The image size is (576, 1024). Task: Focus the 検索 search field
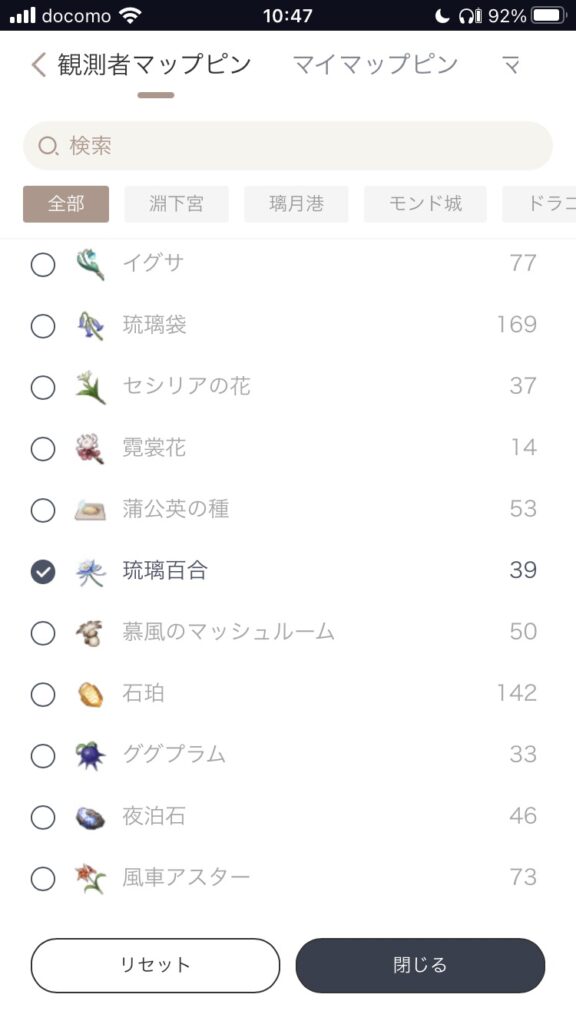click(x=288, y=146)
